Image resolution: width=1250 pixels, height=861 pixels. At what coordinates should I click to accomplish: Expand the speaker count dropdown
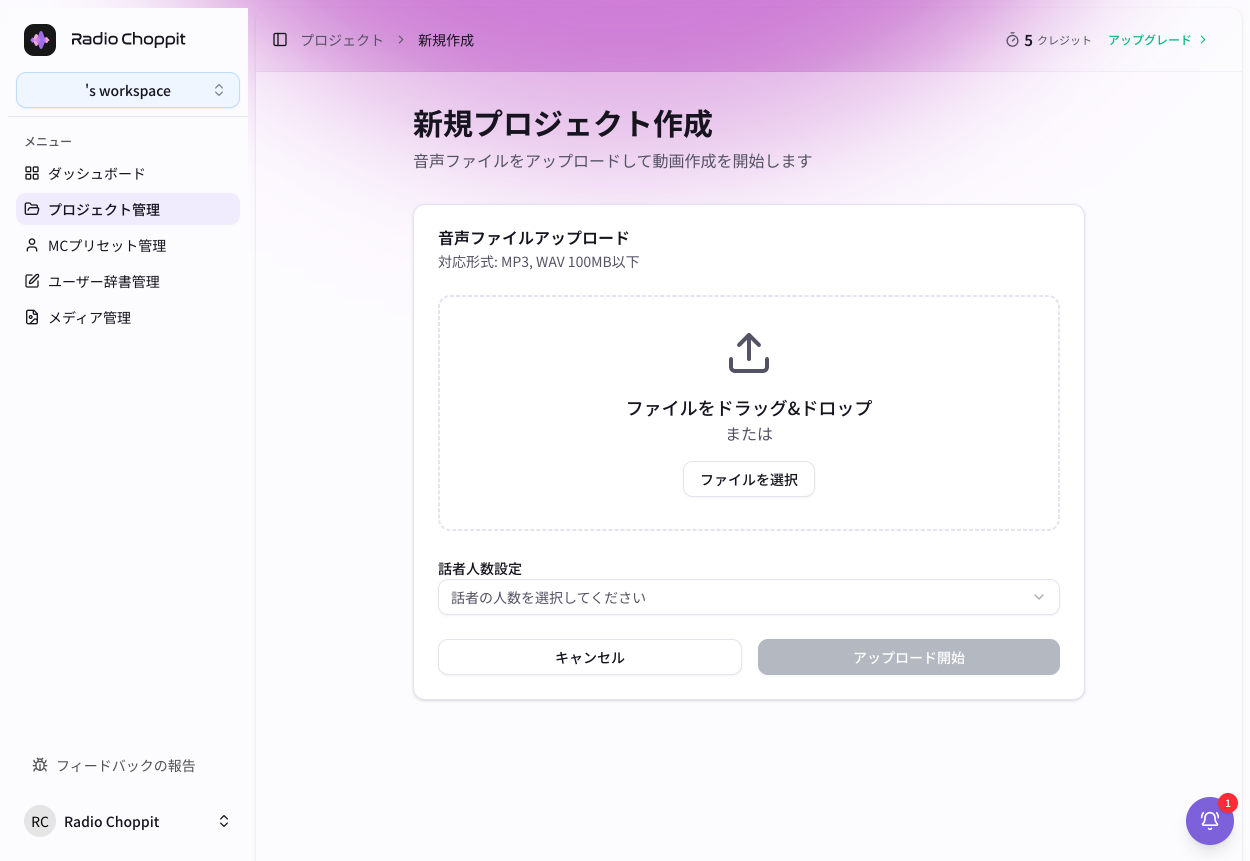pyautogui.click(x=749, y=597)
